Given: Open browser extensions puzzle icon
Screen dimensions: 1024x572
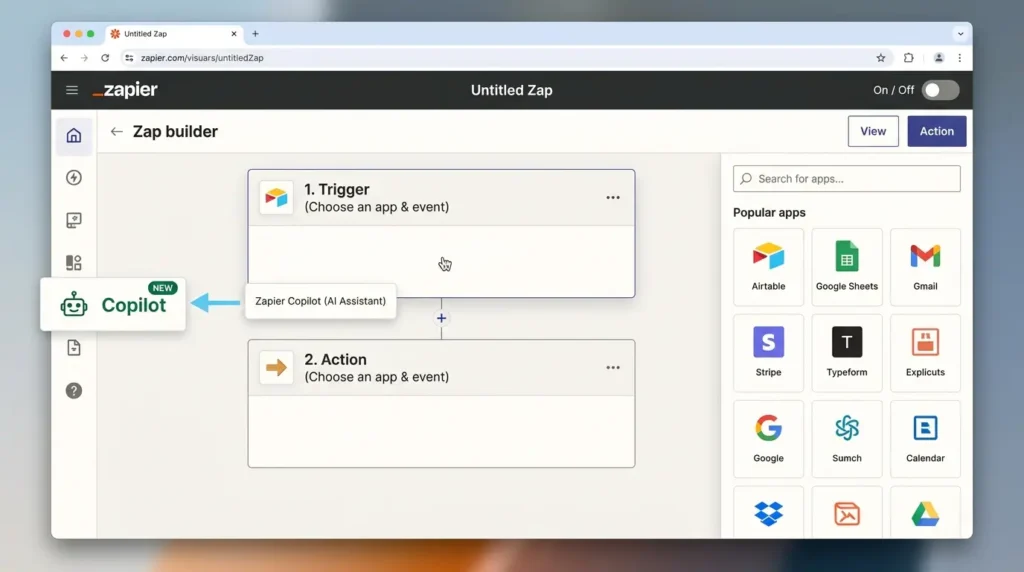Looking at the screenshot, I should point(908,58).
